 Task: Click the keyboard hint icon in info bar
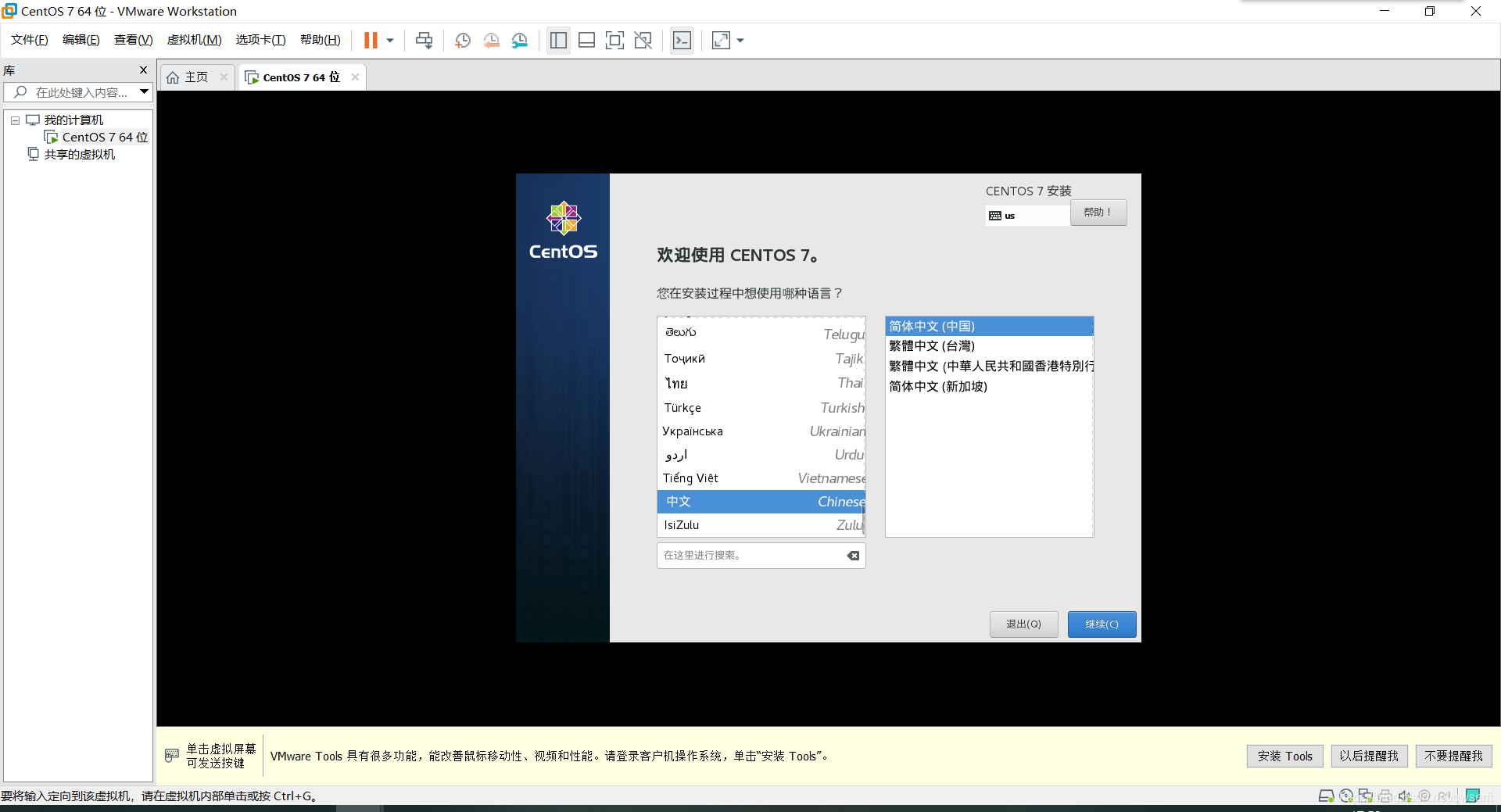click(172, 756)
